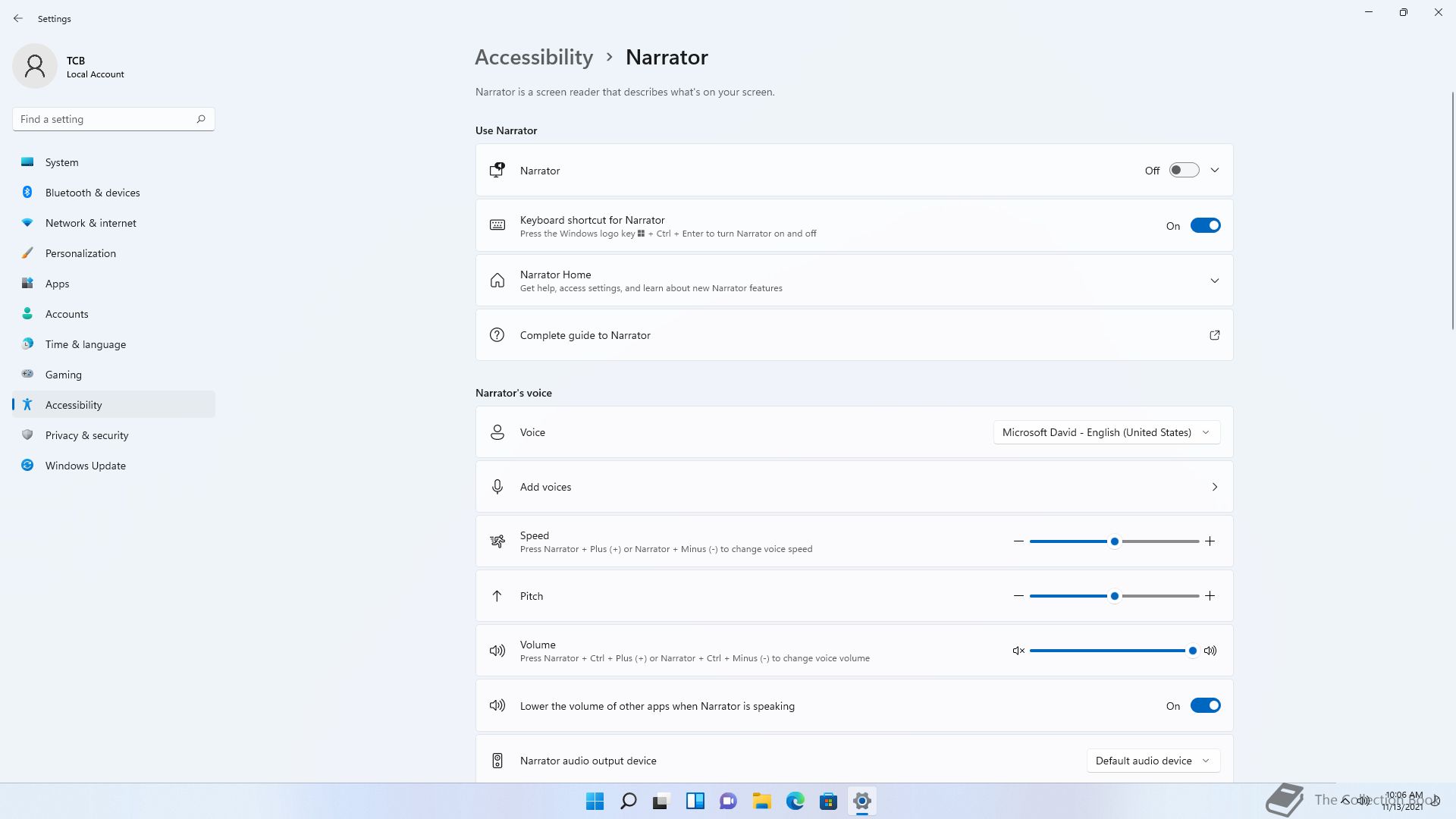Click the Find a setting search box
This screenshot has width=1456, height=819.
(x=114, y=119)
